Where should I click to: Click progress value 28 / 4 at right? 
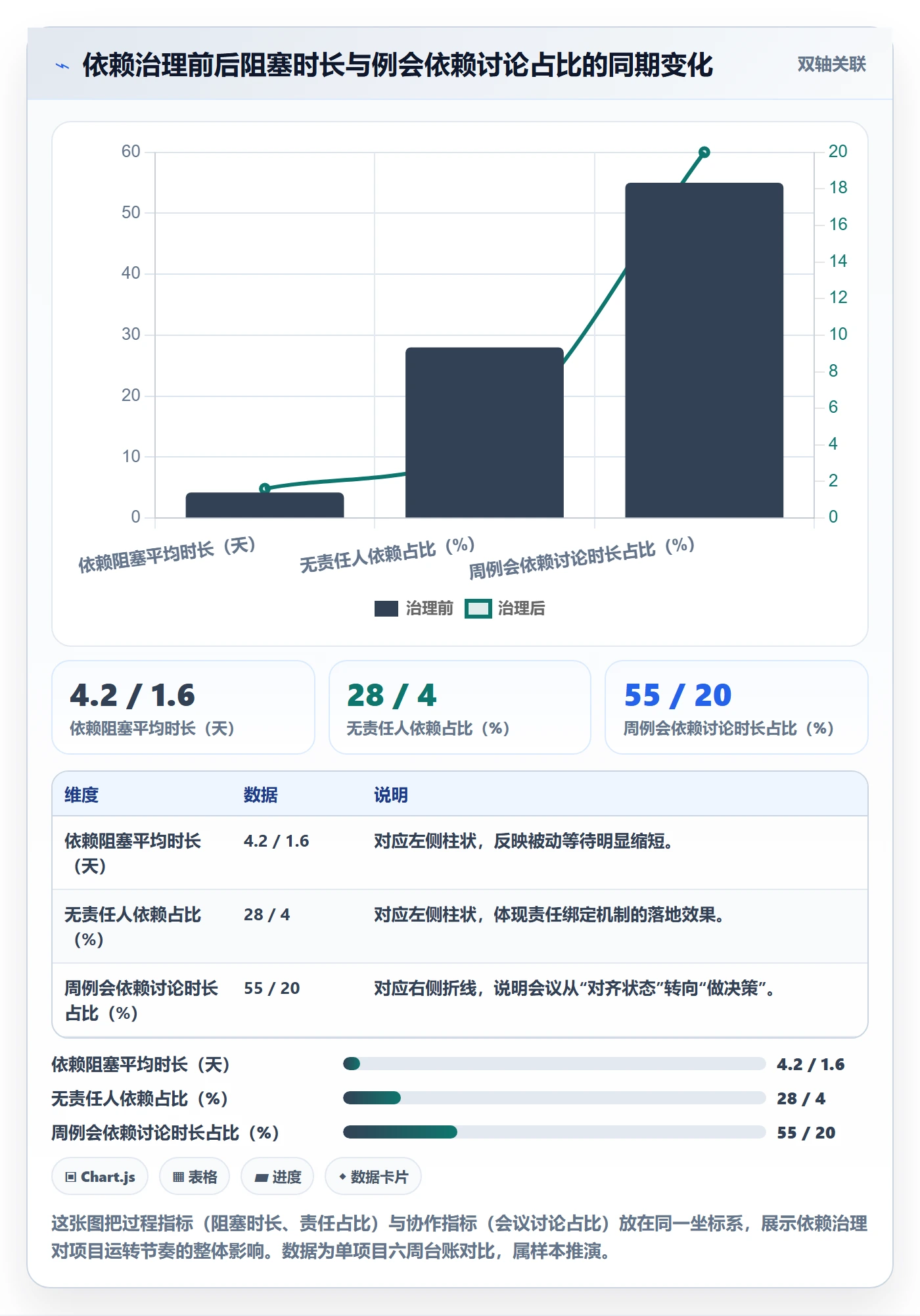[801, 1098]
